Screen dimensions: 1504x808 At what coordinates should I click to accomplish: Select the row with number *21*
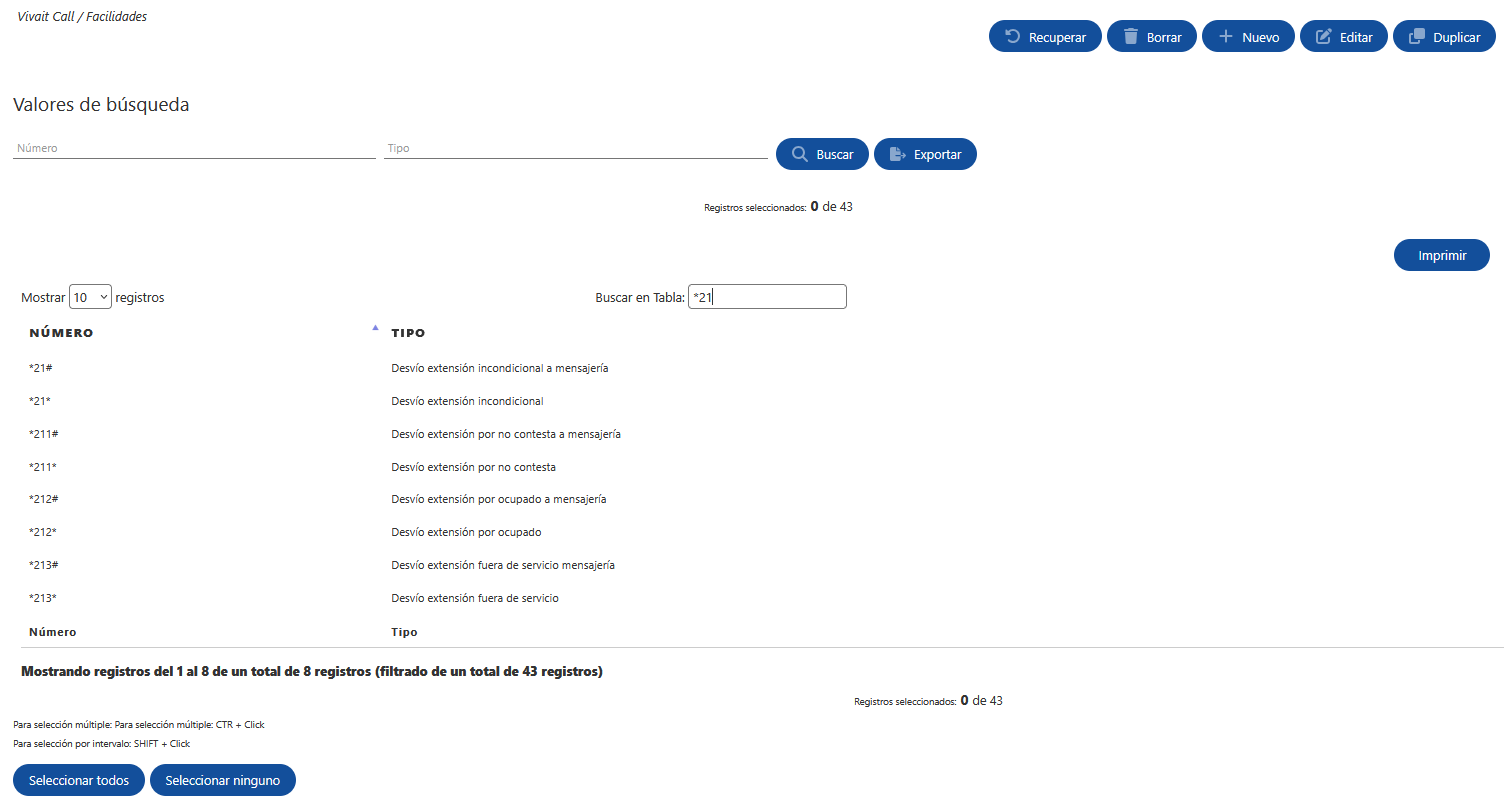pos(760,401)
